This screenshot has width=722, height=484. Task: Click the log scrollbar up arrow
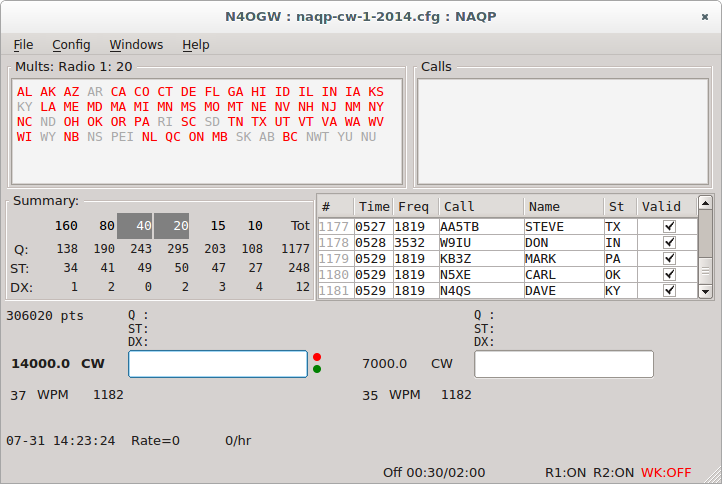coord(705,203)
